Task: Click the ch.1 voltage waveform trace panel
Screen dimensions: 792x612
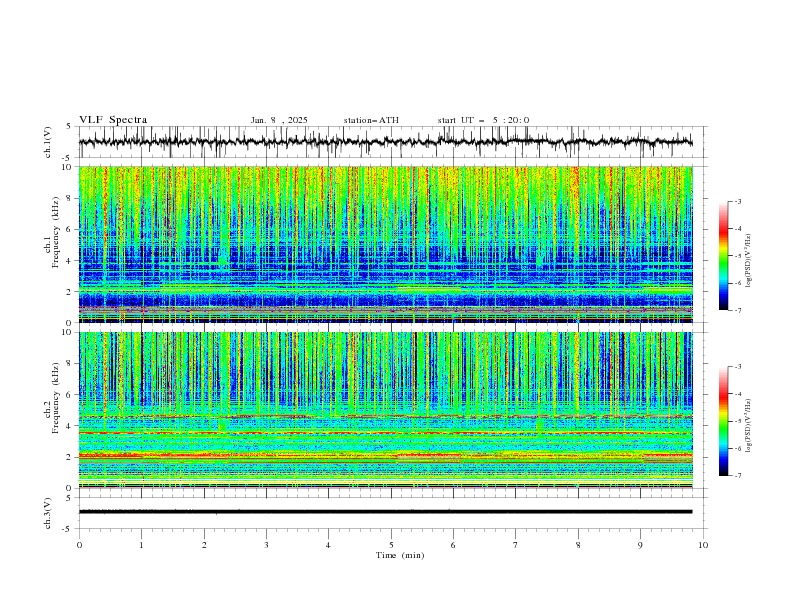Action: [x=393, y=142]
